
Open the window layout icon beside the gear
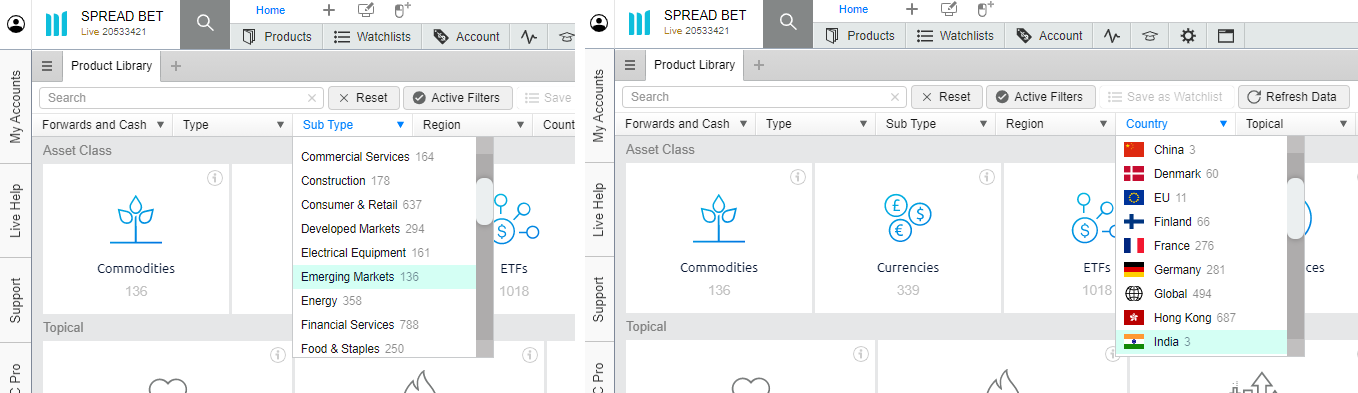point(1225,36)
